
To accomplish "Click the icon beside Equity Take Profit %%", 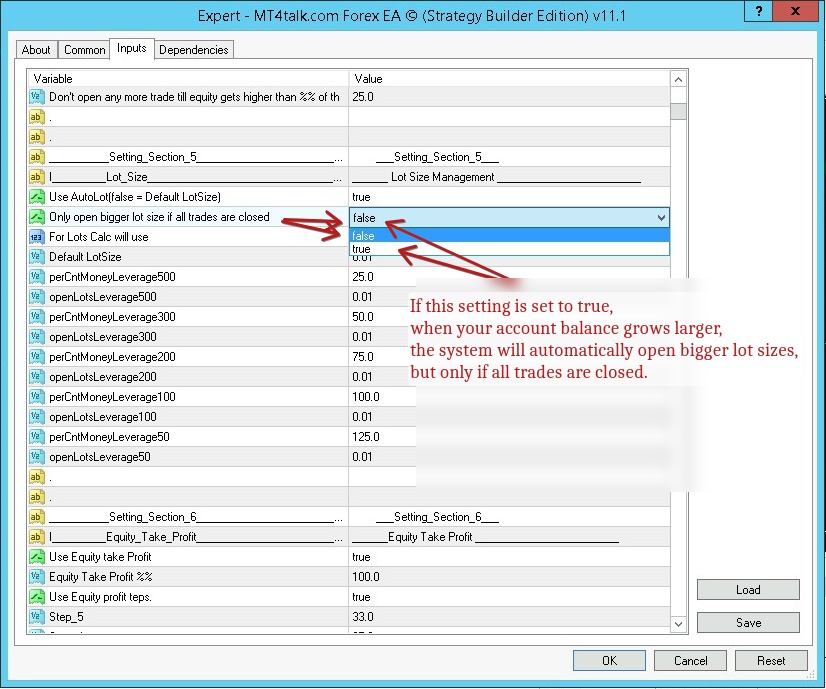I will (x=36, y=577).
